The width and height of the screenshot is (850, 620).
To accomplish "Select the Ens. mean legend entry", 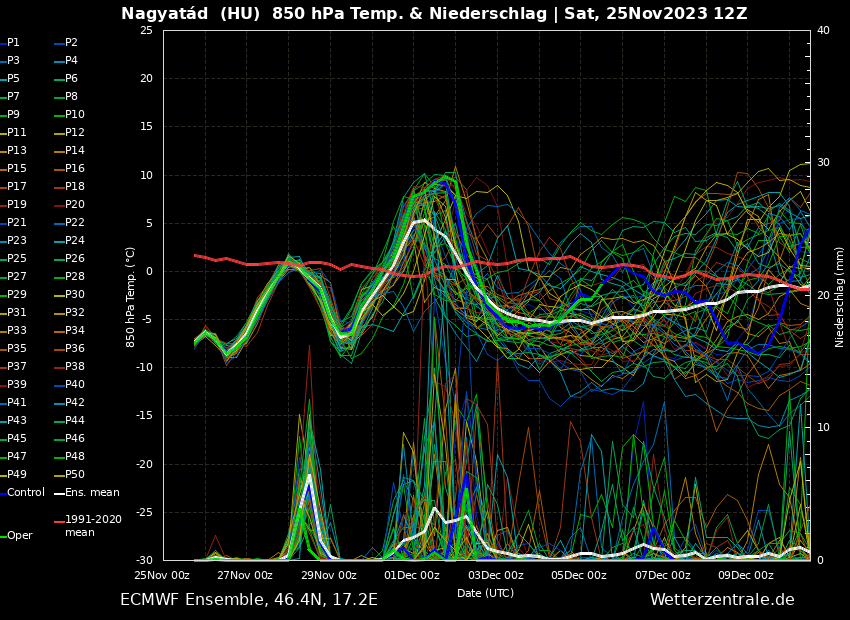I will (92, 493).
